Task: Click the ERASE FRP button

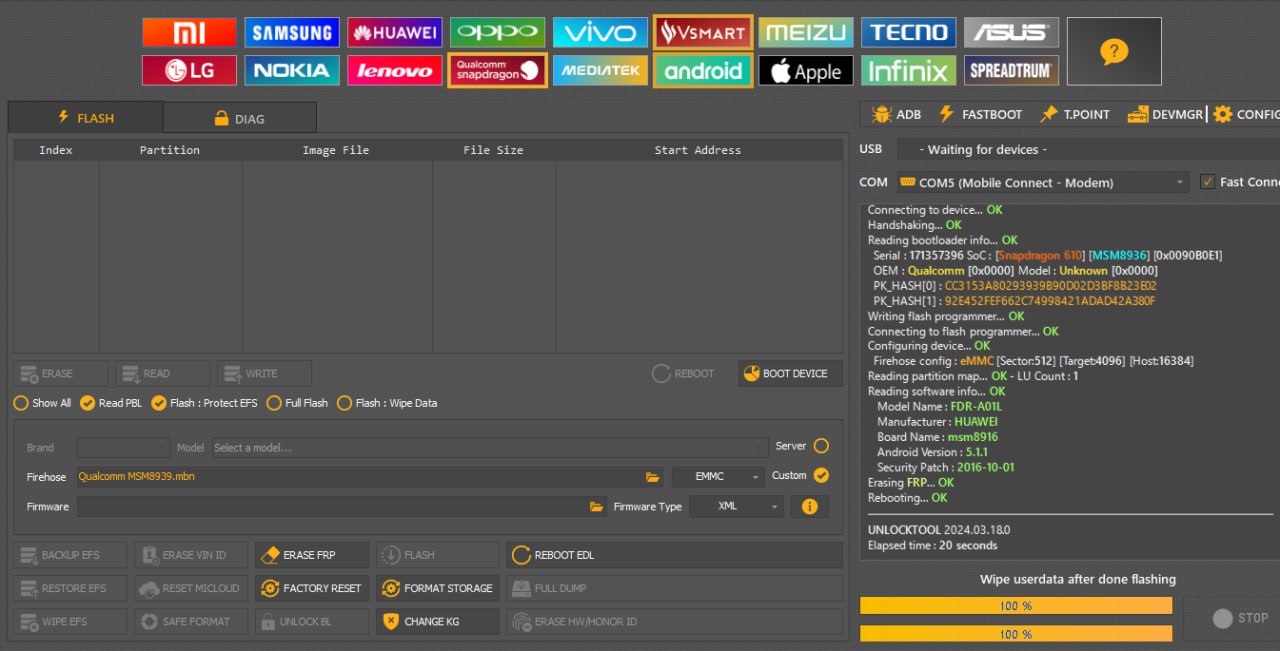Action: click(x=311, y=555)
